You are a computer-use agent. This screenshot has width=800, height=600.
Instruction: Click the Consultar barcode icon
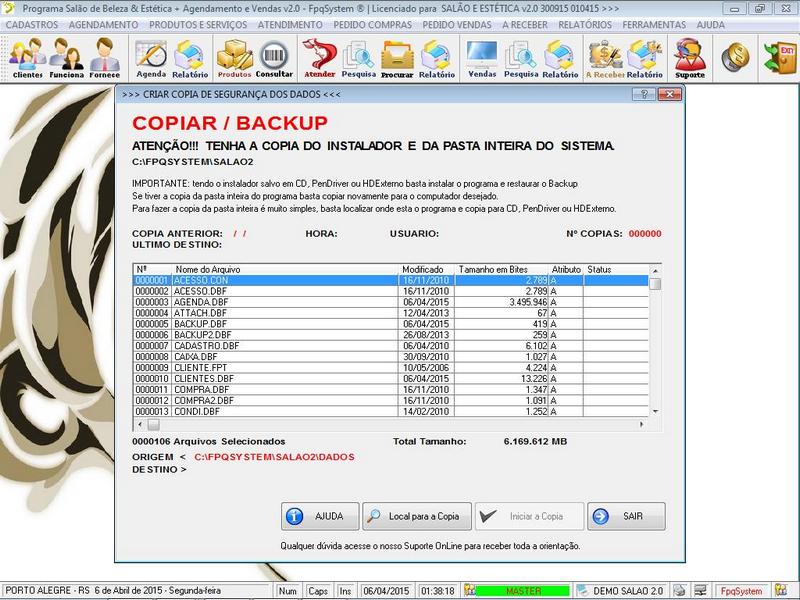[x=274, y=58]
